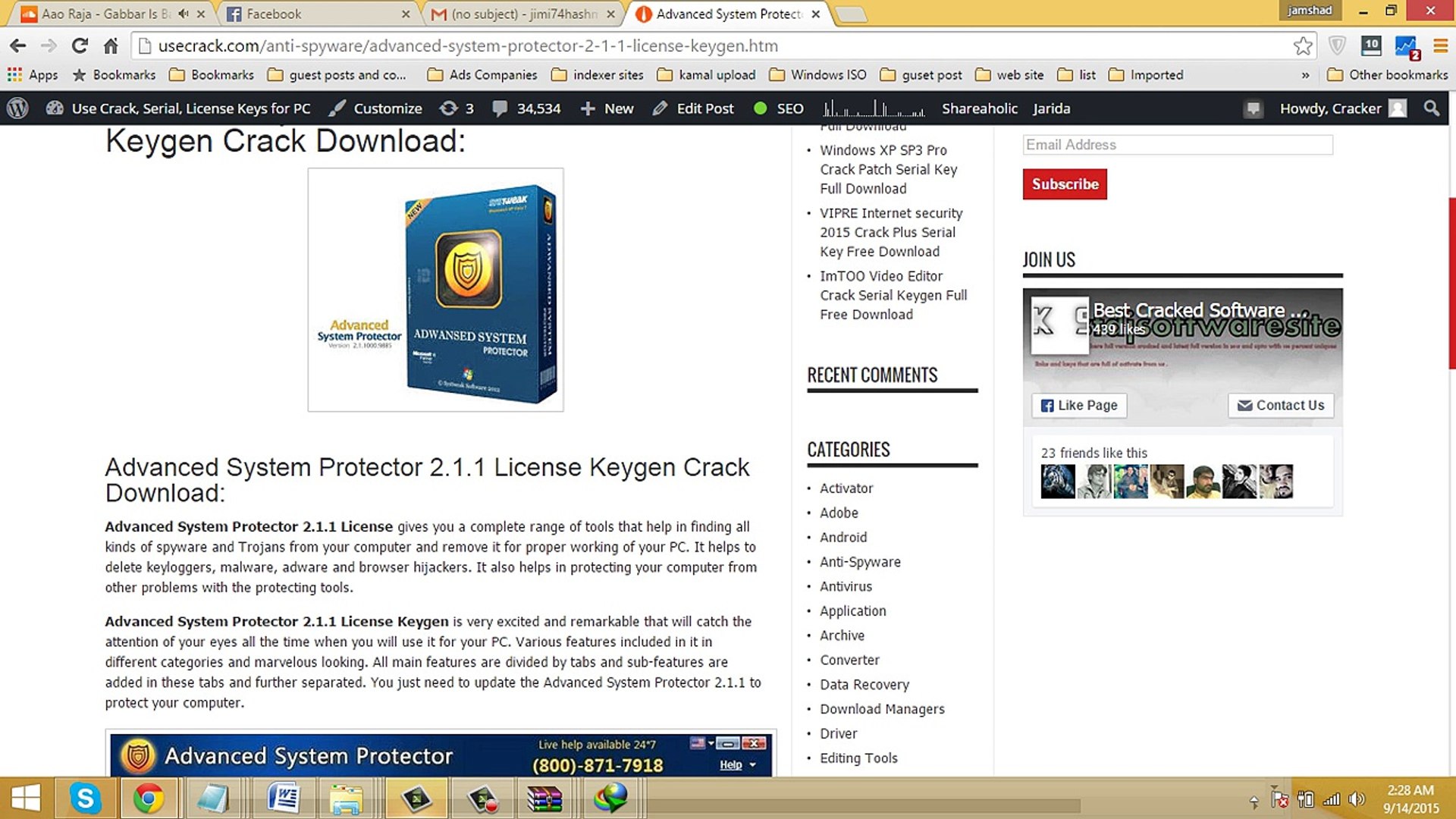
Task: Click the page's vertical scrollbar
Action: [1451, 282]
